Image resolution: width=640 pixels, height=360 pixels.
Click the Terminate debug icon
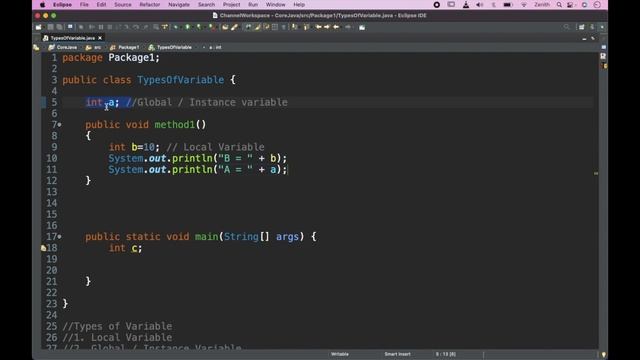coord(109,27)
